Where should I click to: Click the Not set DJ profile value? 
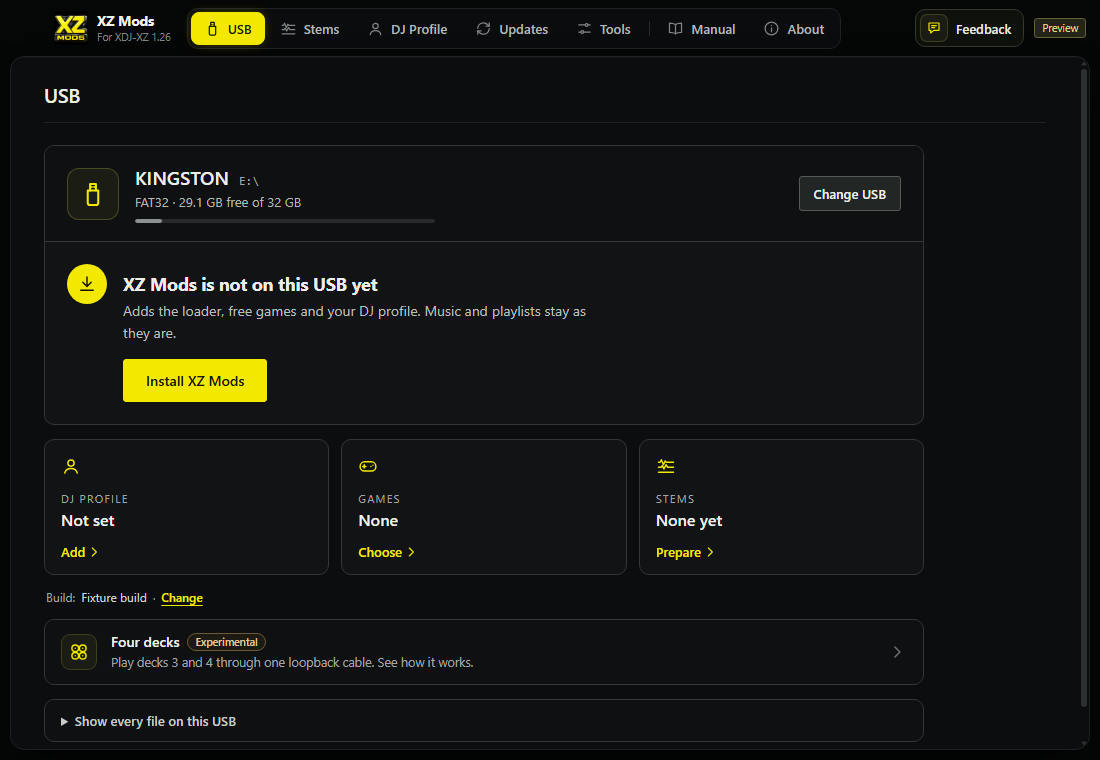pyautogui.click(x=88, y=521)
